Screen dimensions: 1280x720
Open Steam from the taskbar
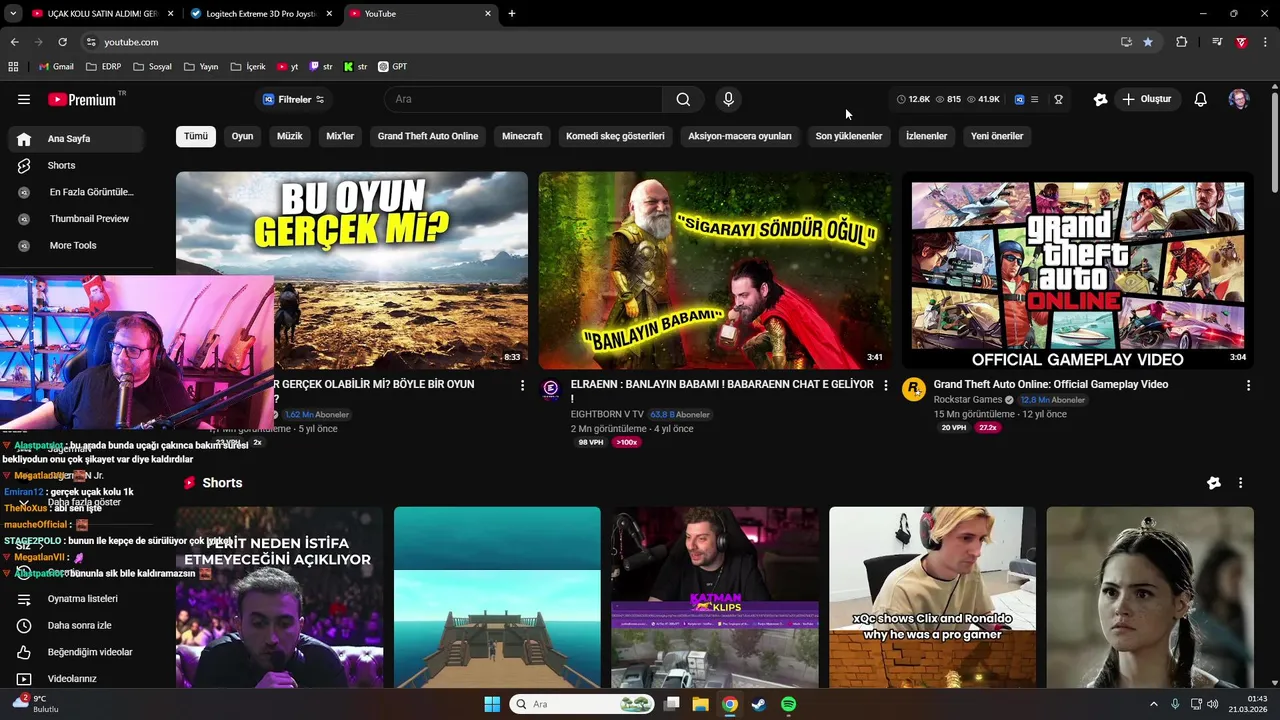point(759,704)
